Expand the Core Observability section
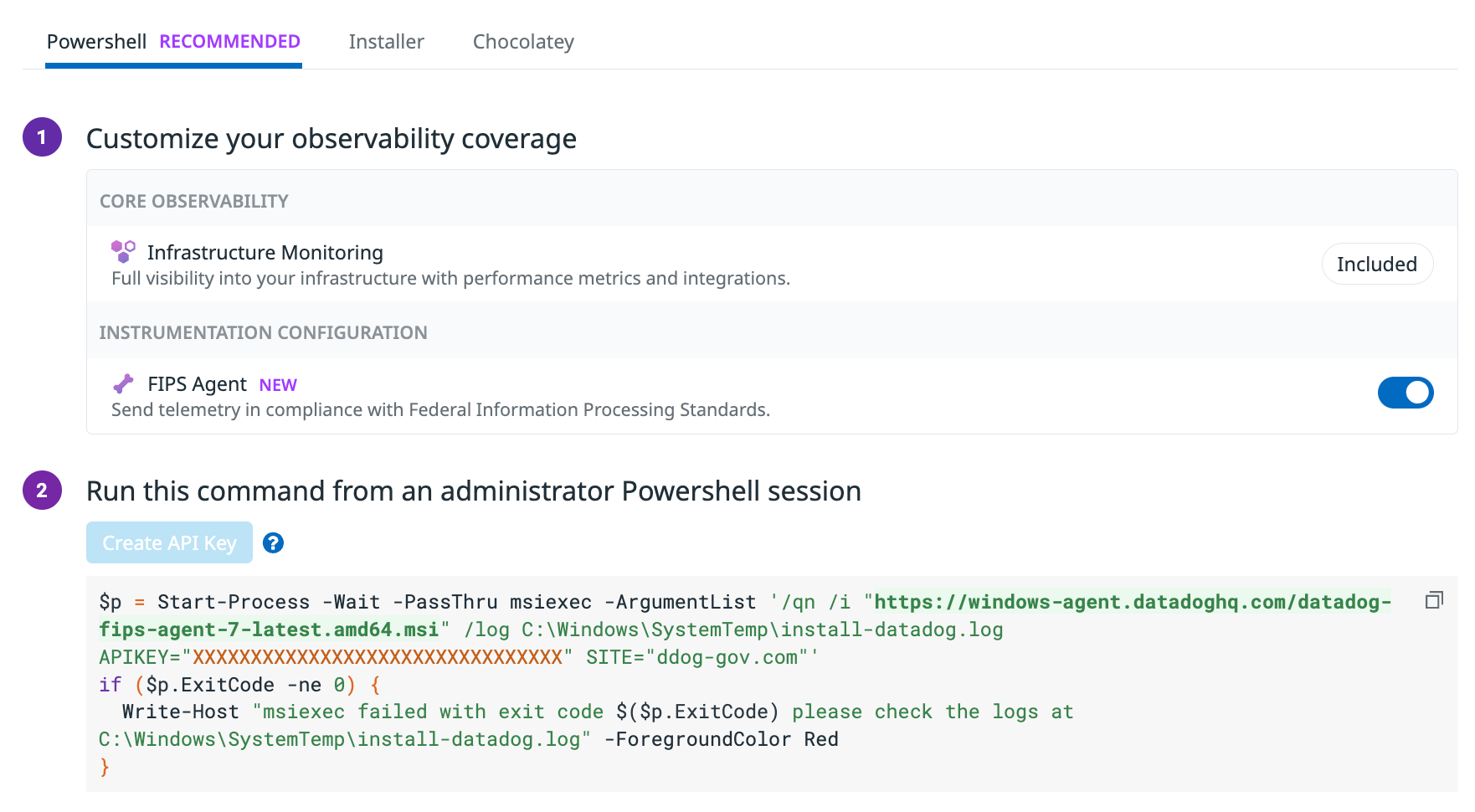 [193, 200]
